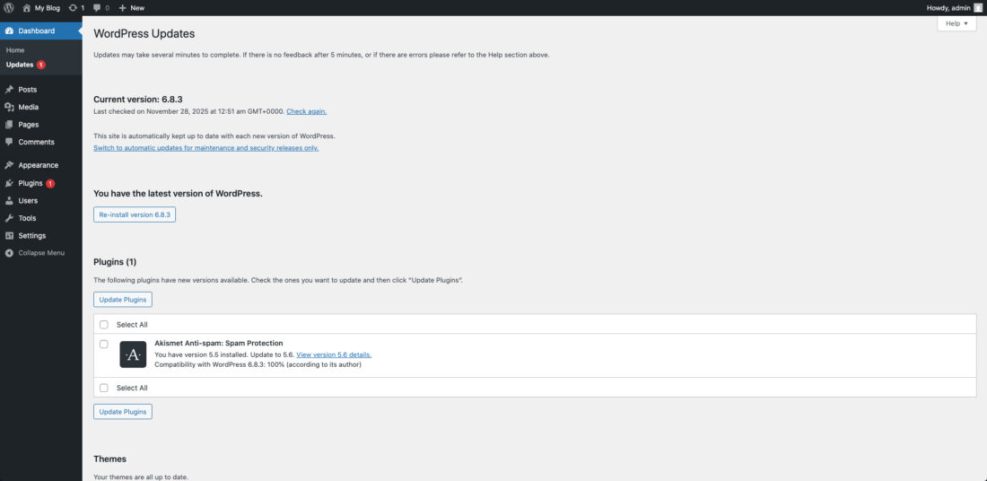This screenshot has width=987, height=481.
Task: Check the bottom Select All checkbox
Action: pos(104,388)
